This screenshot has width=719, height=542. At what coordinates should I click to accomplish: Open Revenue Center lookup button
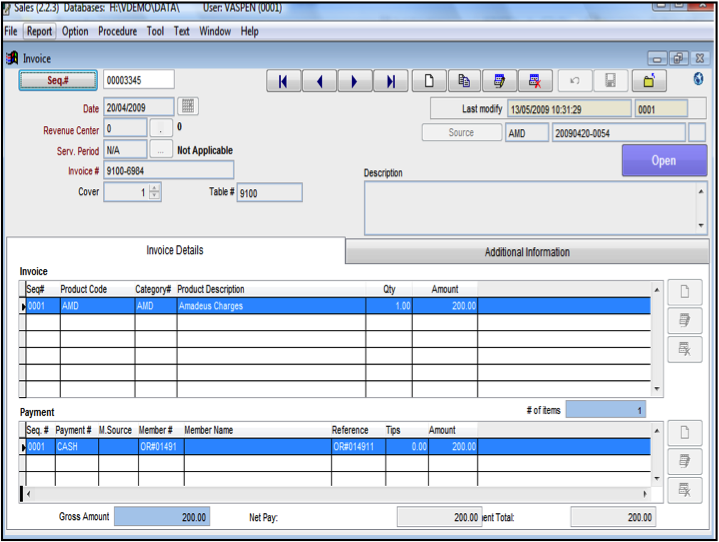point(161,128)
